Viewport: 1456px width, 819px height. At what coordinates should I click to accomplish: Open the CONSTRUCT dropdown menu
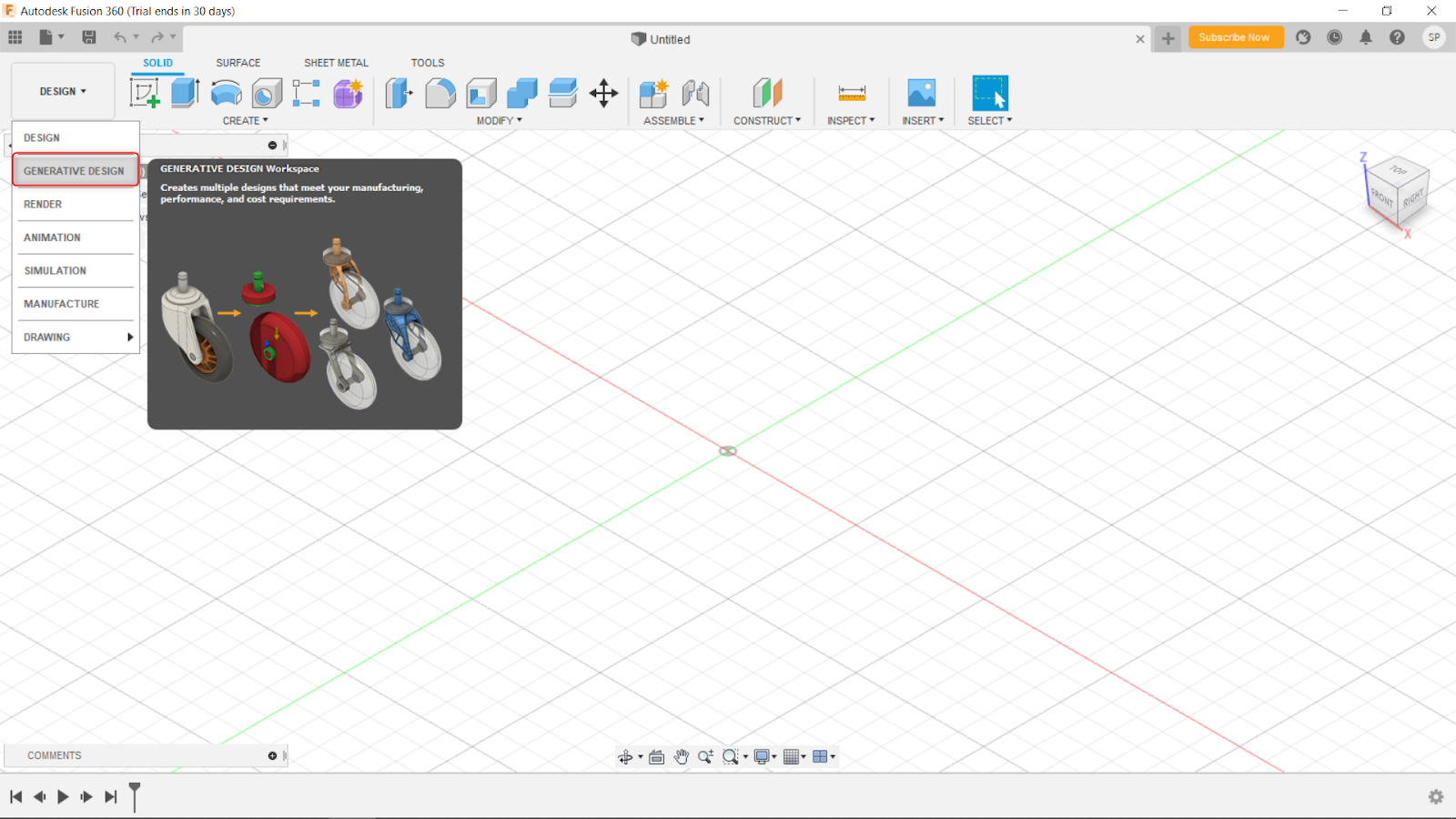click(x=767, y=120)
